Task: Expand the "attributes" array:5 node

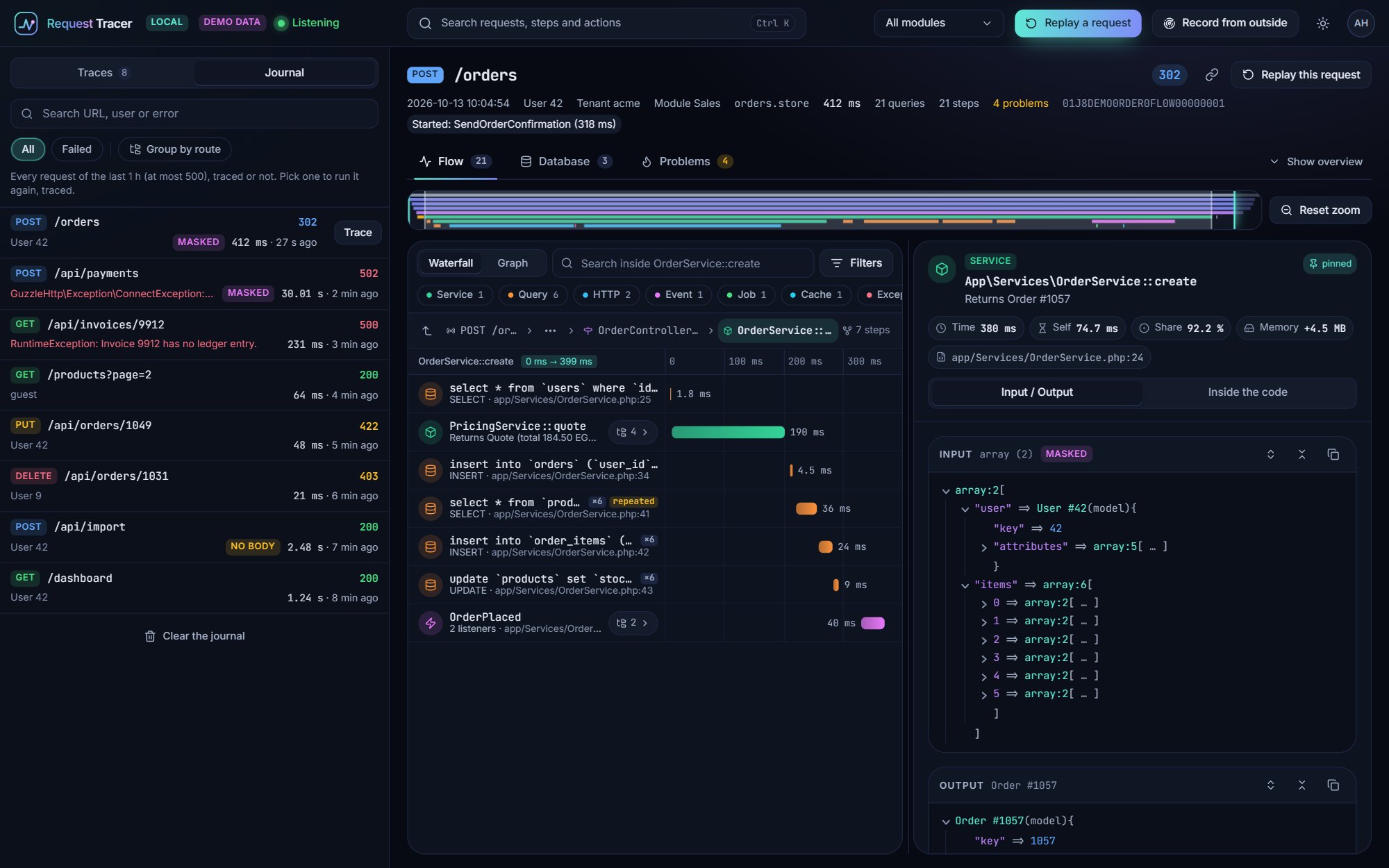Action: [x=983, y=547]
